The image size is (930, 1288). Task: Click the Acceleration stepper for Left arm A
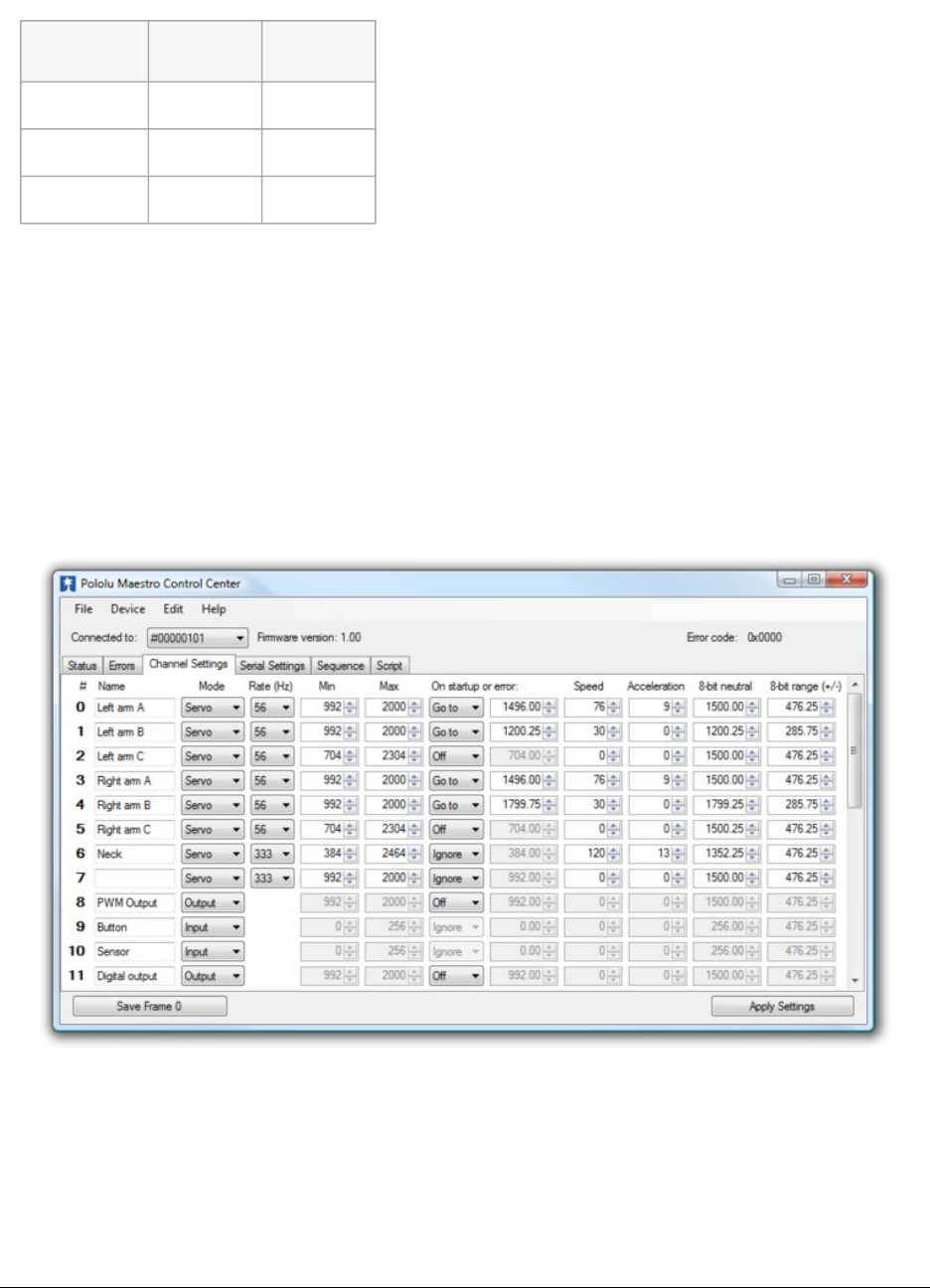click(x=678, y=708)
